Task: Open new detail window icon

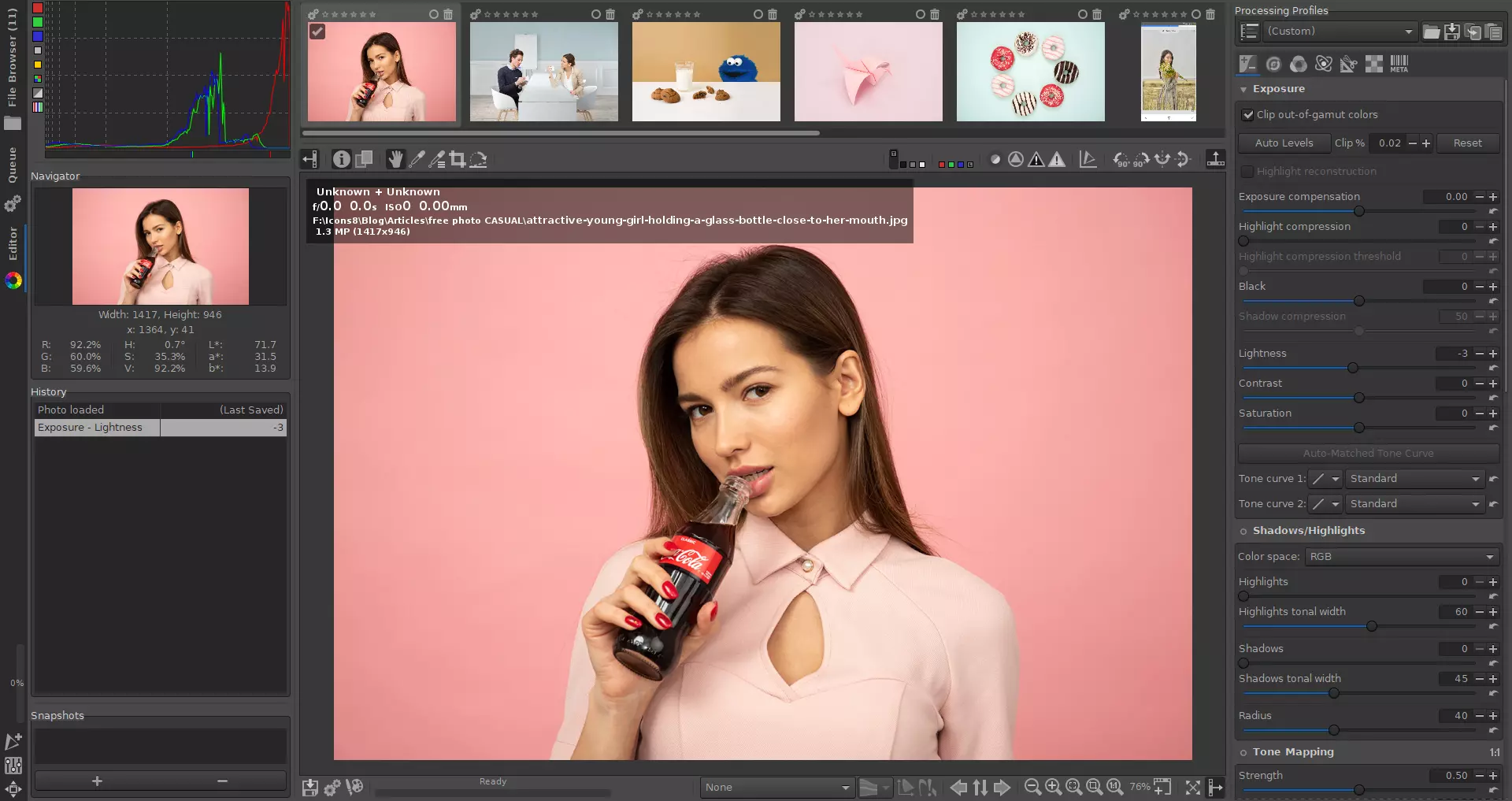Action: [x=1162, y=787]
